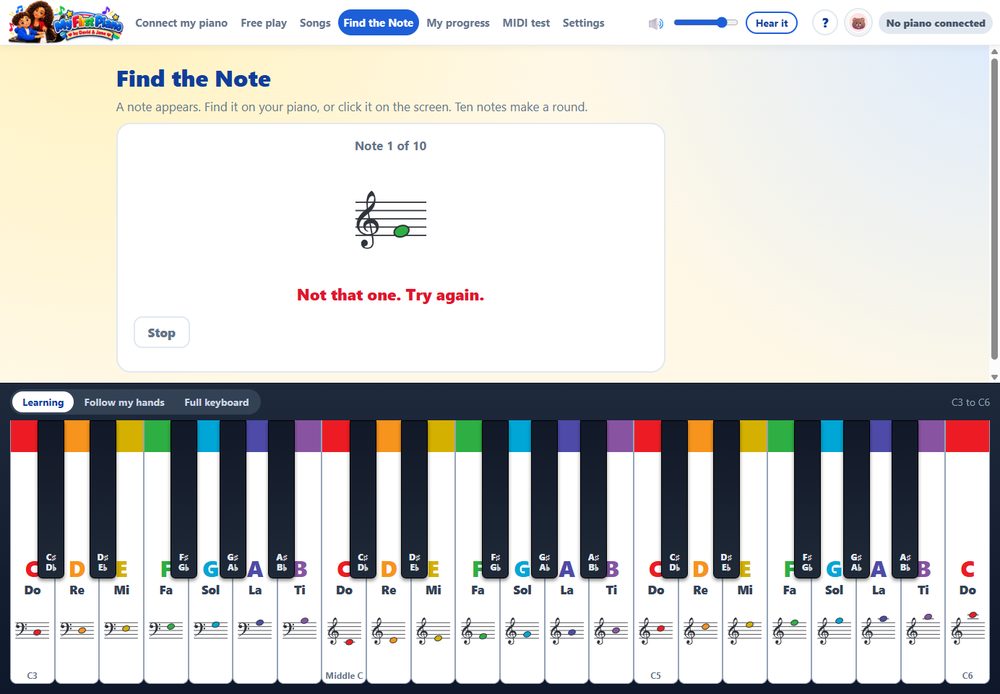The width and height of the screenshot is (1000, 694).
Task: Play the purple Ti key before C5
Action: 612,628
